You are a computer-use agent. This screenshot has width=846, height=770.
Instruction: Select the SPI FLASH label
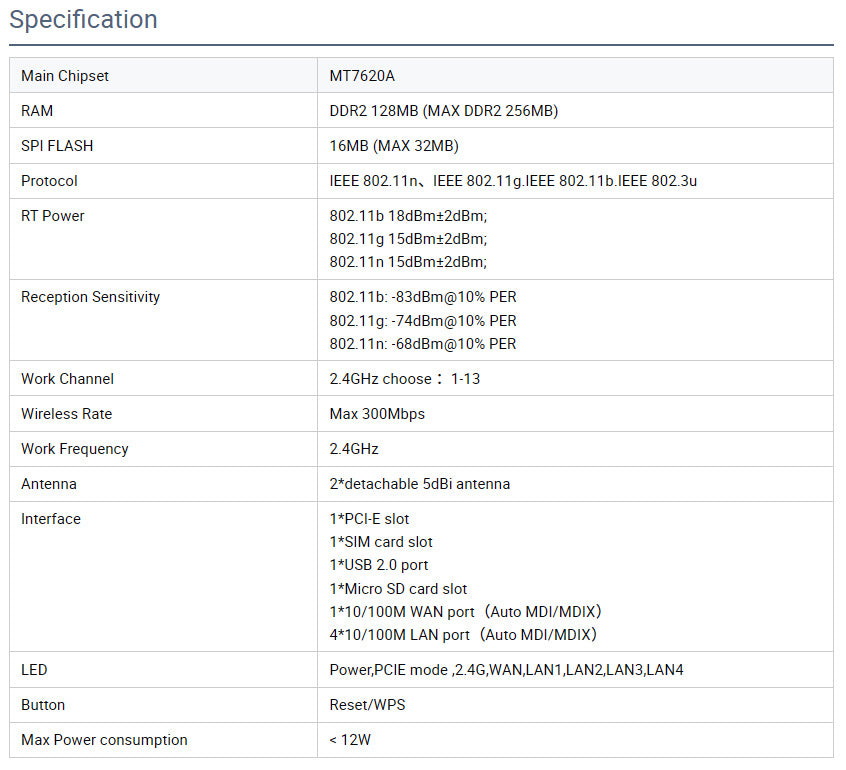point(57,146)
